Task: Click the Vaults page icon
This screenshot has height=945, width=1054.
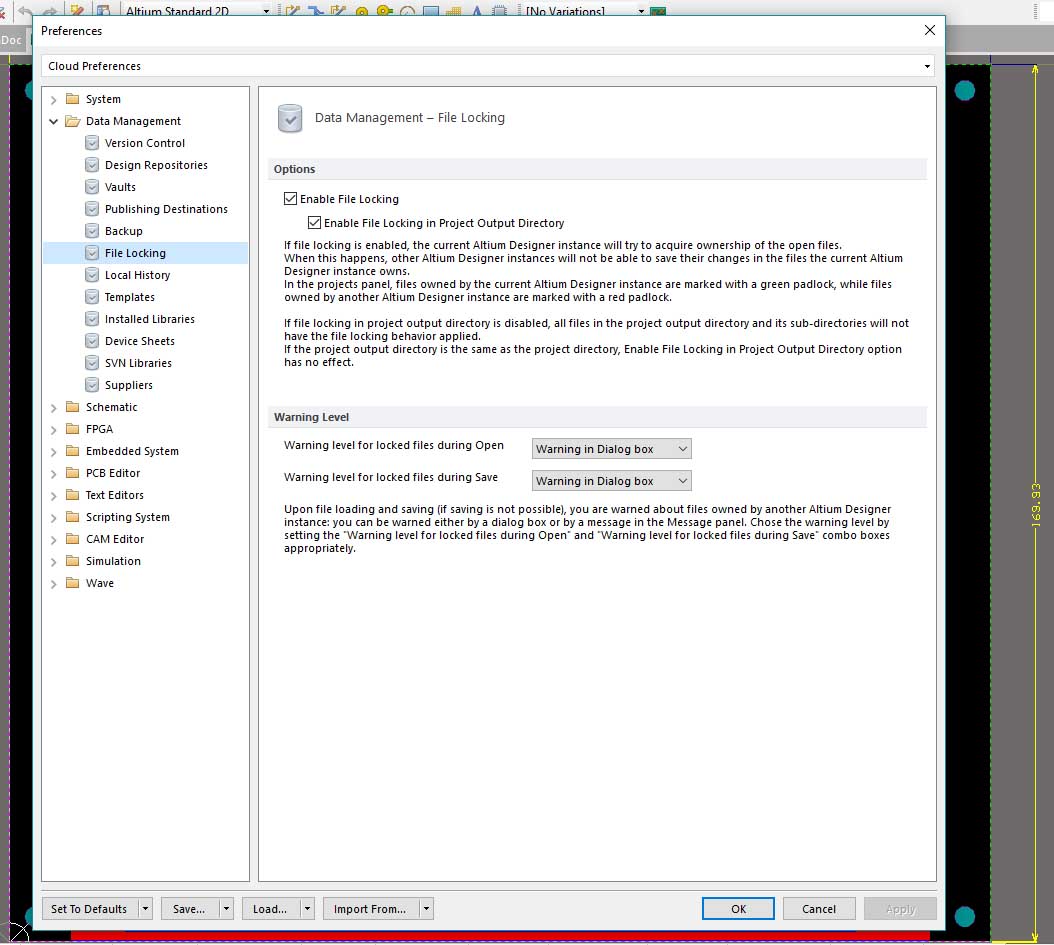Action: click(92, 187)
